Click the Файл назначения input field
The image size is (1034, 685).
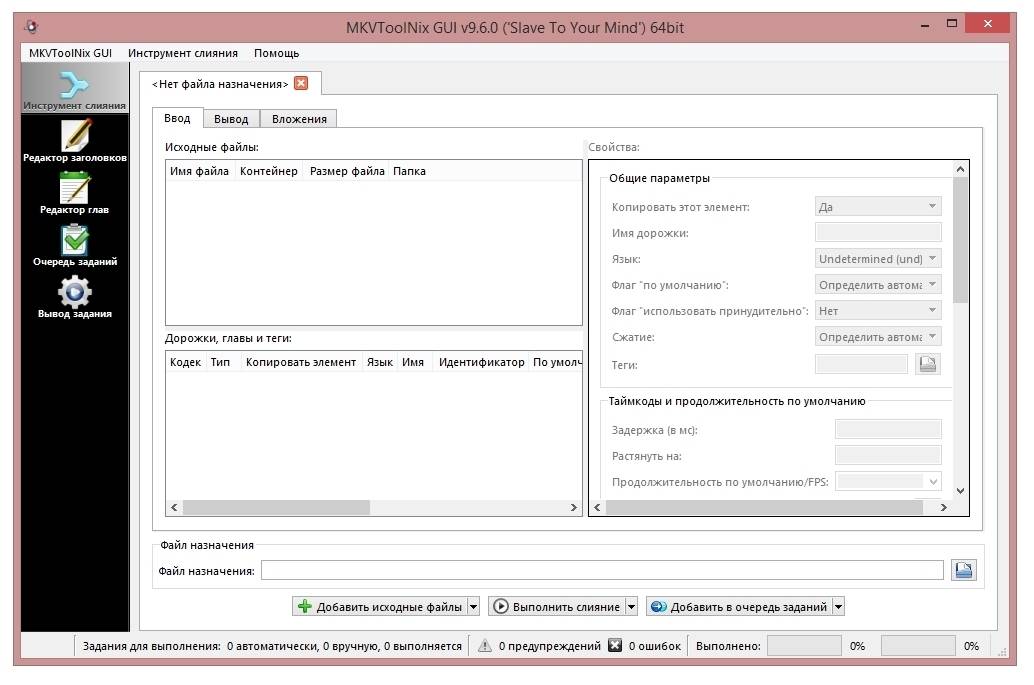[602, 570]
